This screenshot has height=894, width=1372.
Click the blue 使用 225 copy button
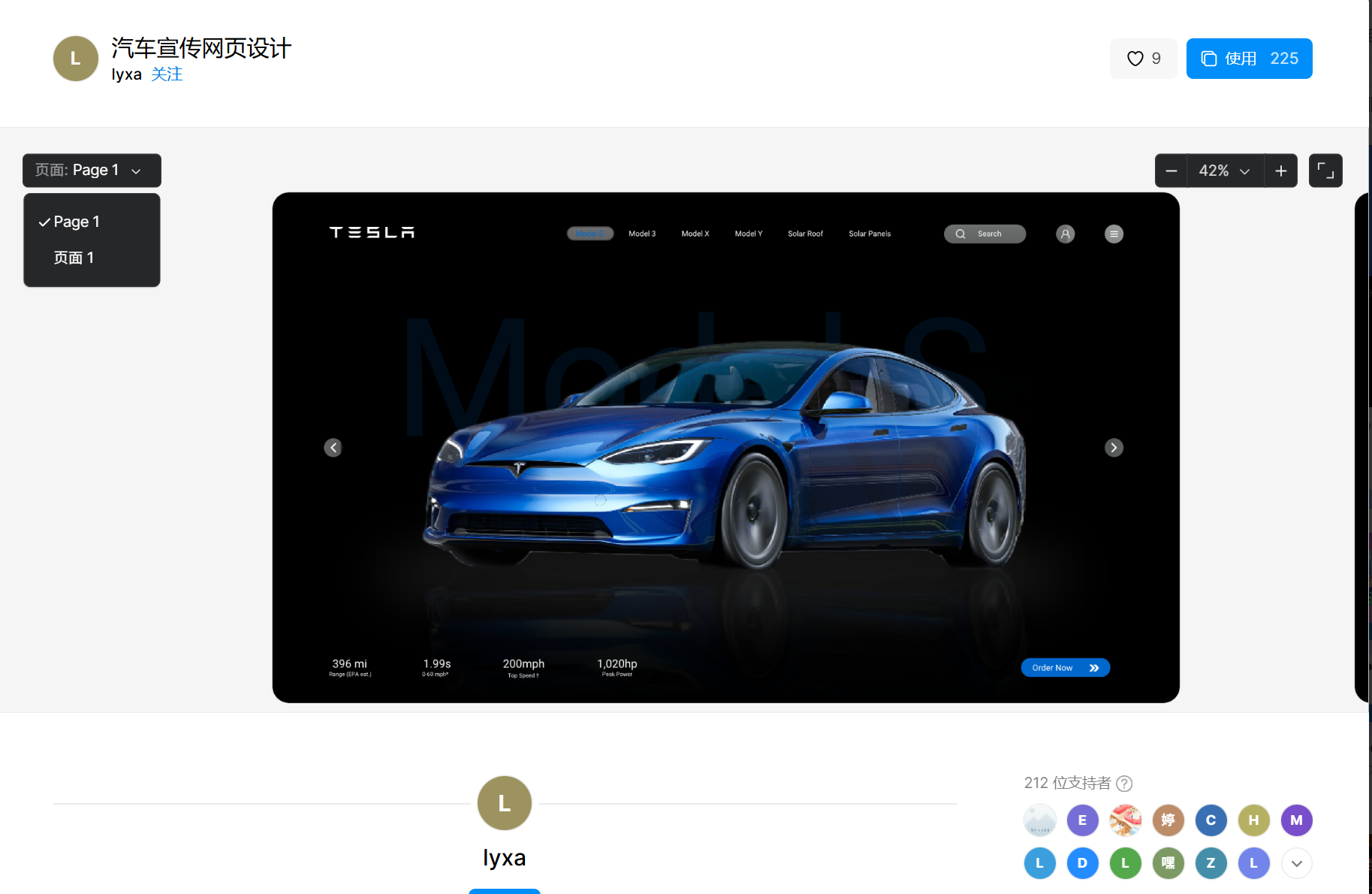(1249, 59)
